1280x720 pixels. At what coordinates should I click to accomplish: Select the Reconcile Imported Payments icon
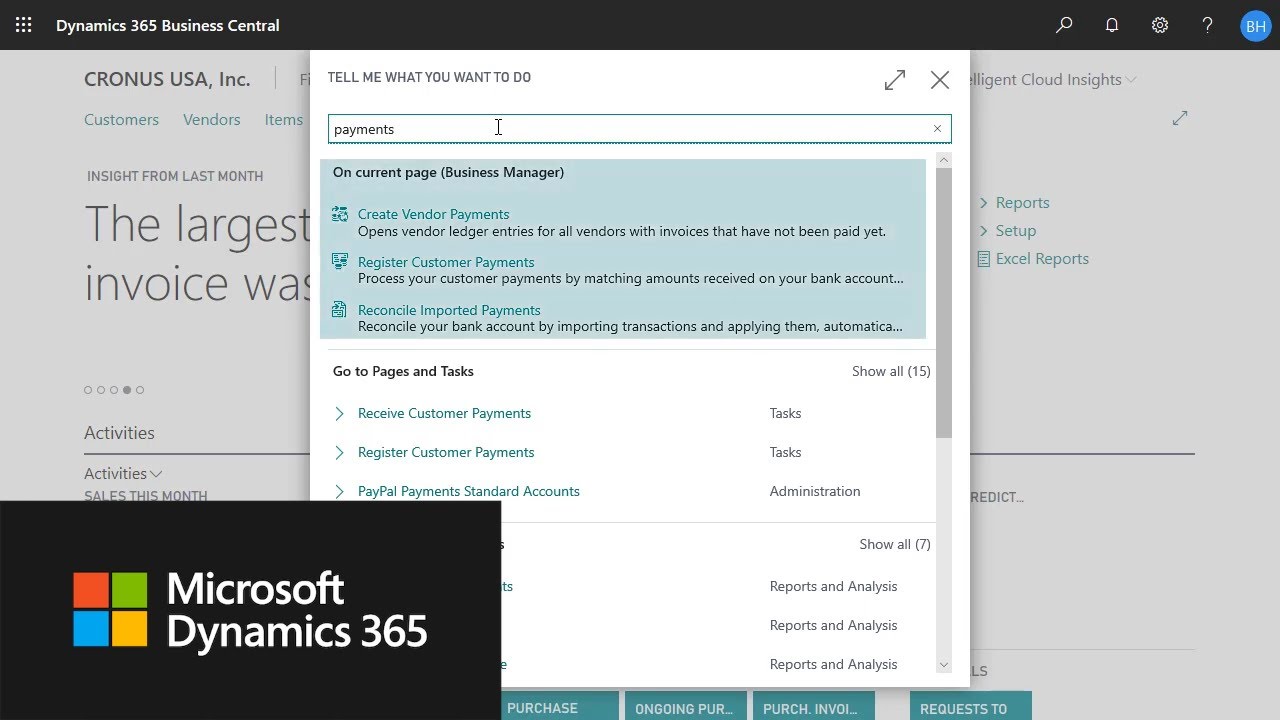point(340,309)
